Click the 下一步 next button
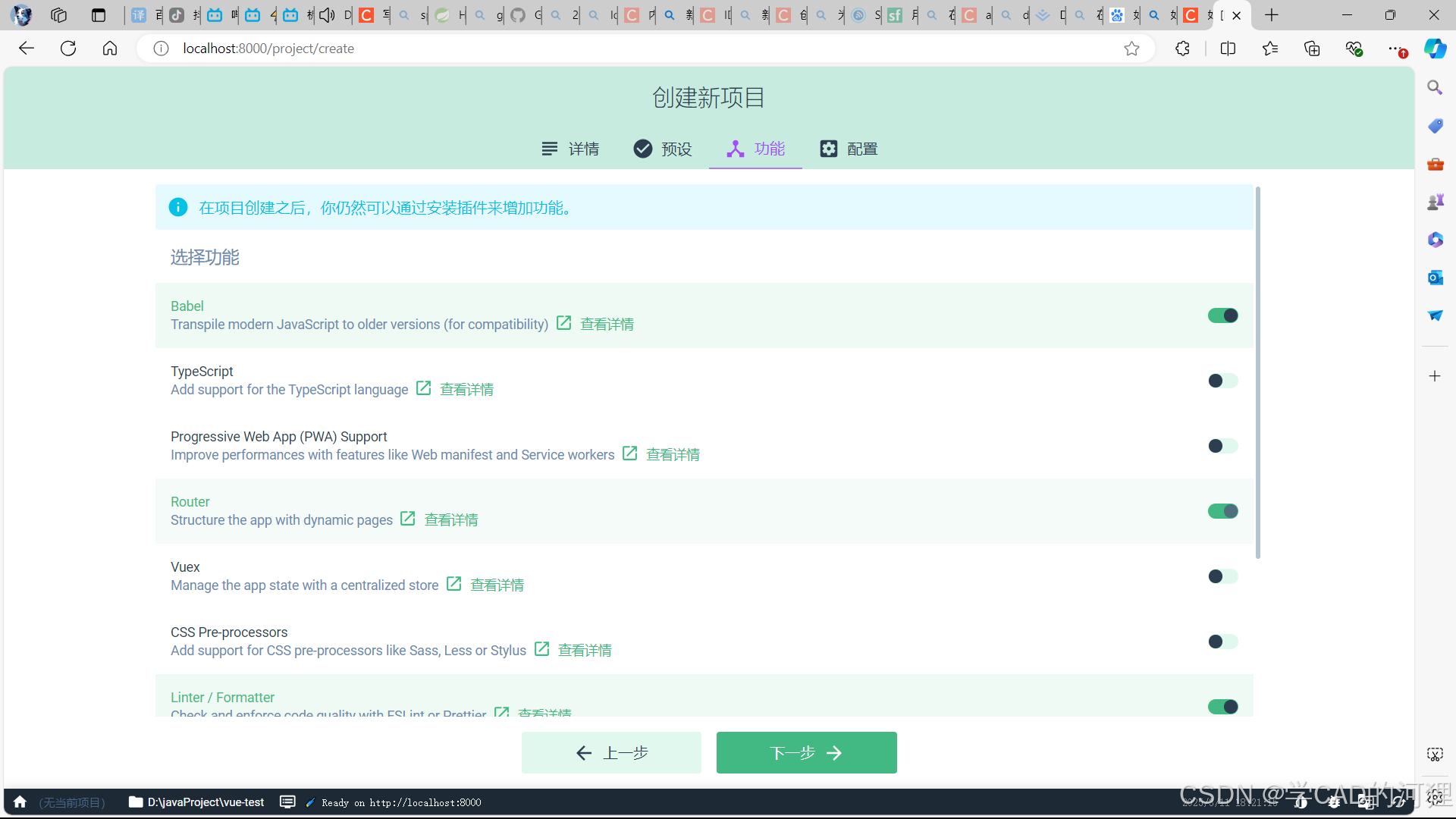 coord(806,752)
